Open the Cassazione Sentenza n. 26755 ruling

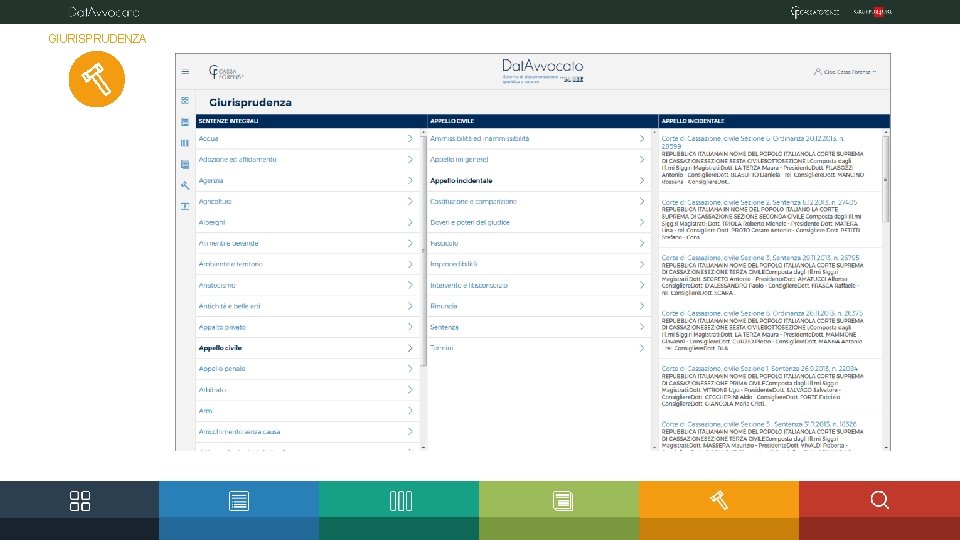click(760, 258)
